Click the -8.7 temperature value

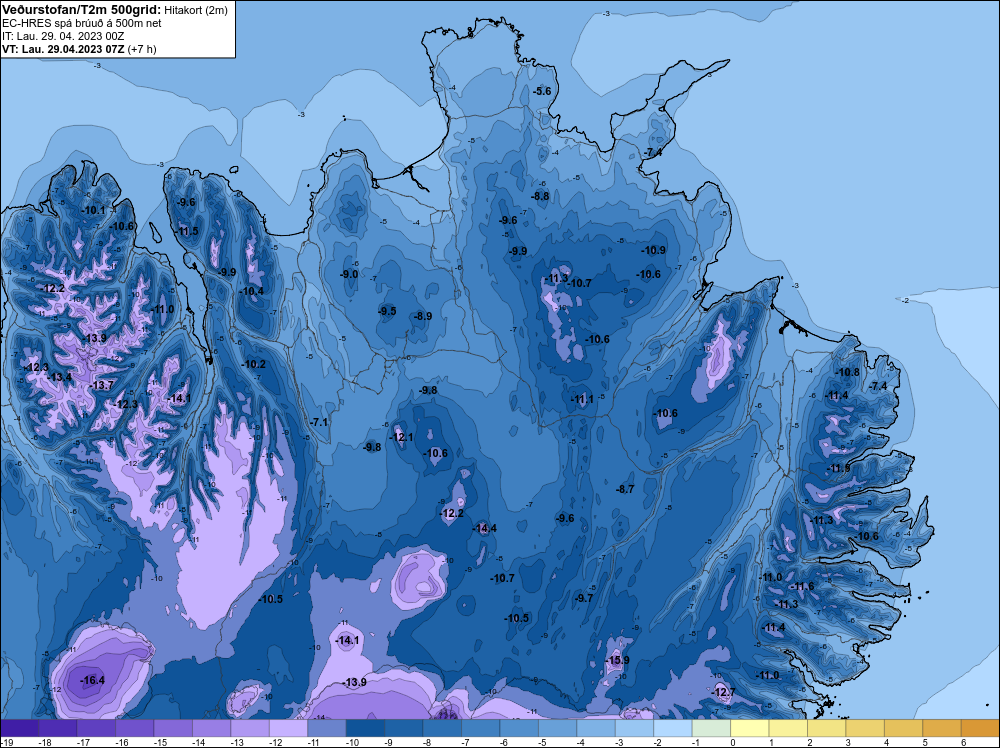click(x=625, y=489)
